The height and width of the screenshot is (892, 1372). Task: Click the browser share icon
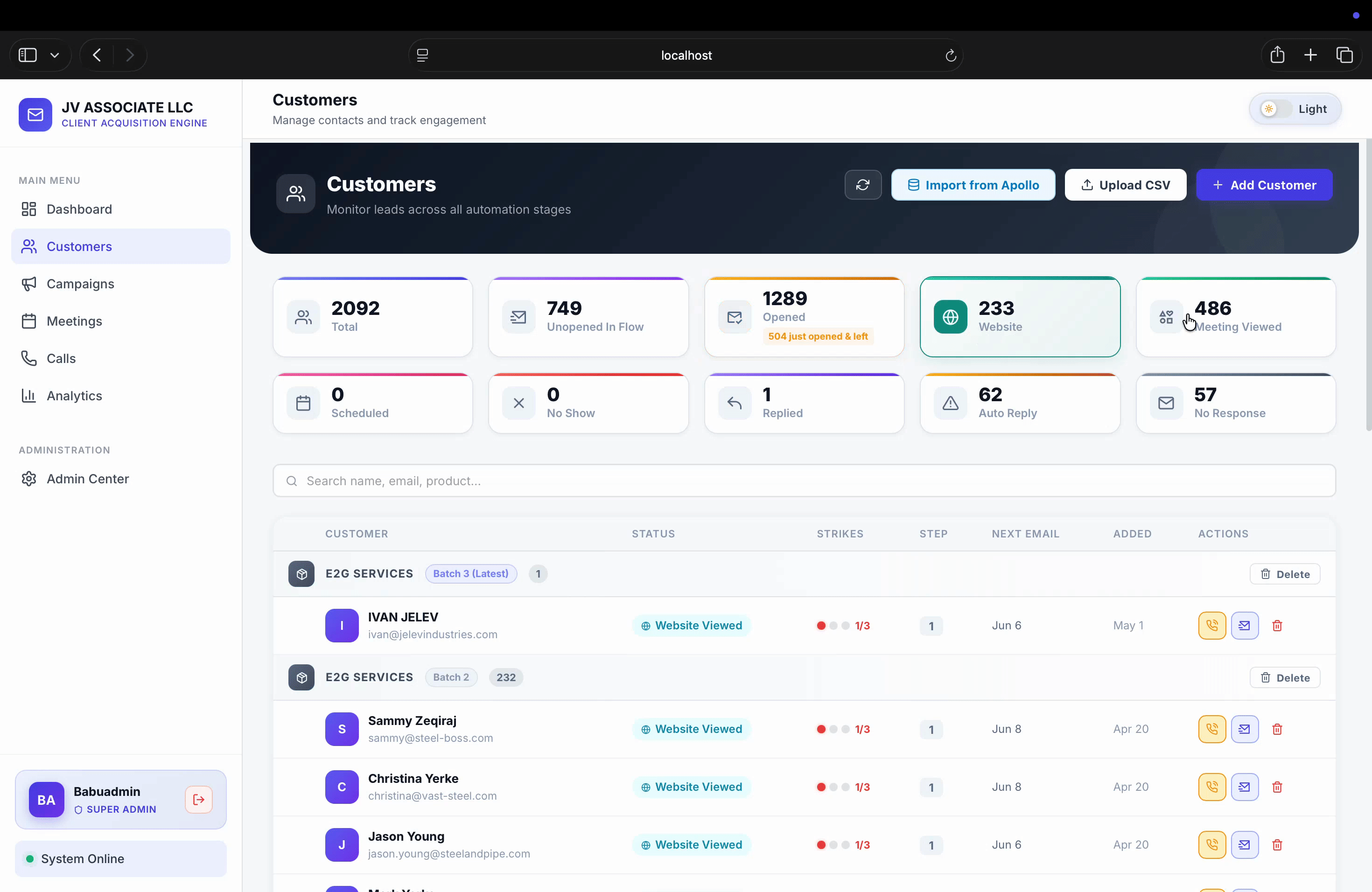coord(1277,55)
